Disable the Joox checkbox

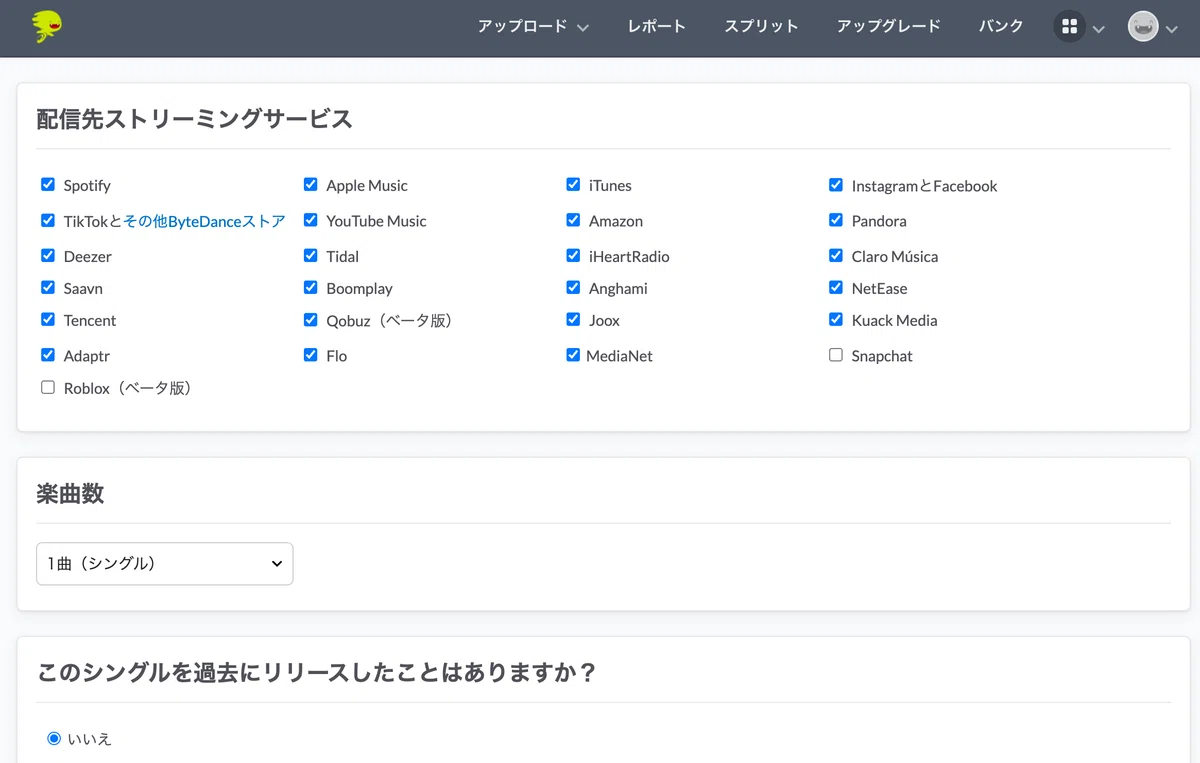(573, 319)
